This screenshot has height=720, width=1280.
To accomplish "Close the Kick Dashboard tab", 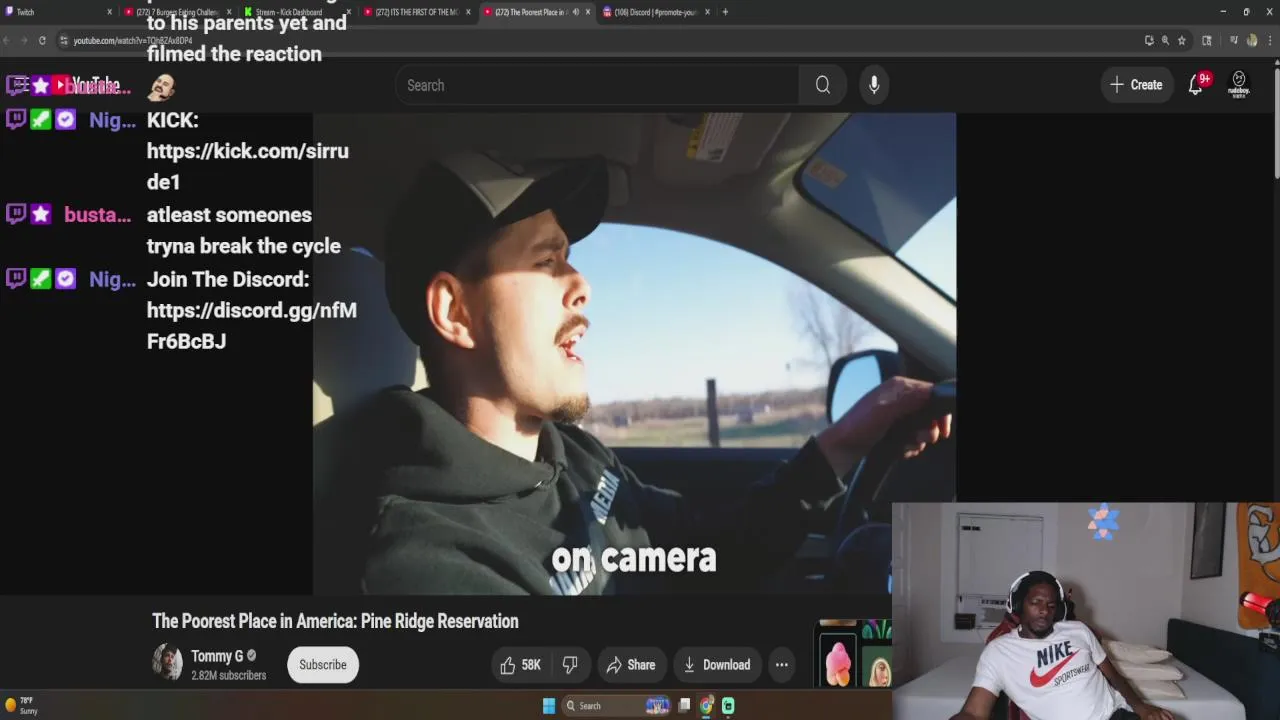I will [349, 12].
